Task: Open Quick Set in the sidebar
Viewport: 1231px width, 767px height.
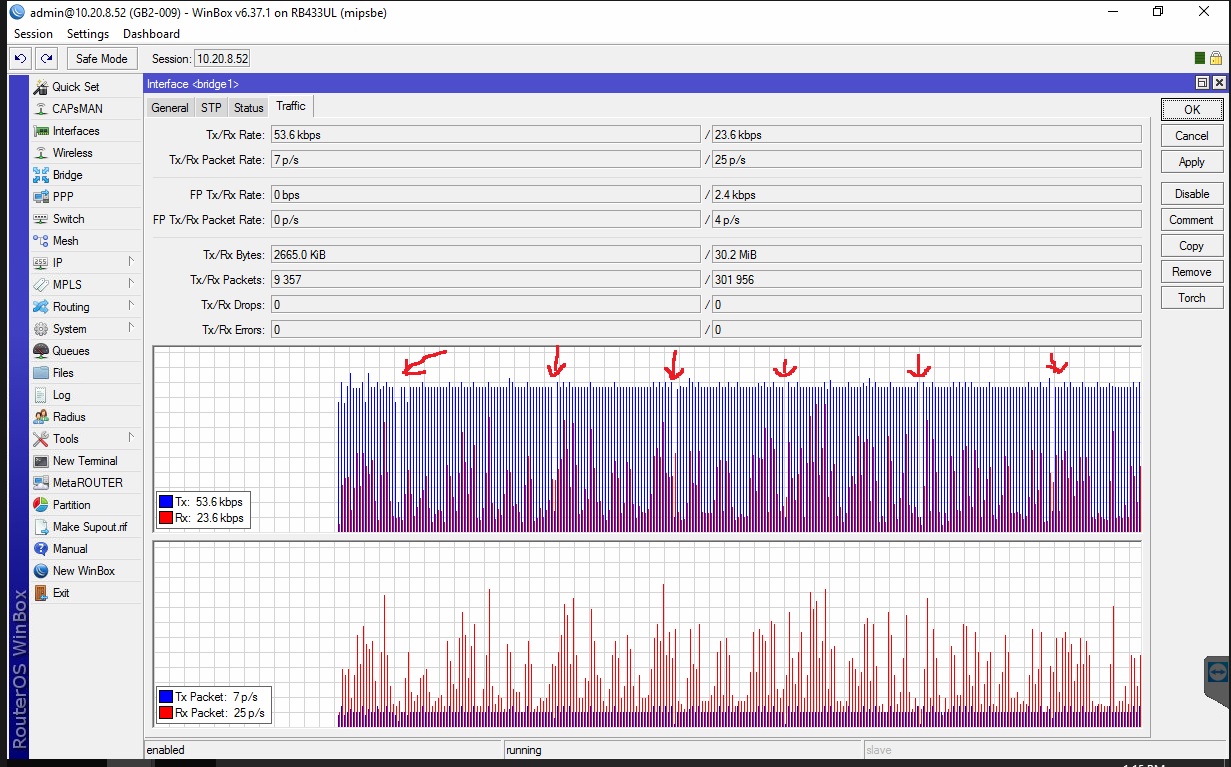Action: pyautogui.click(x=75, y=87)
